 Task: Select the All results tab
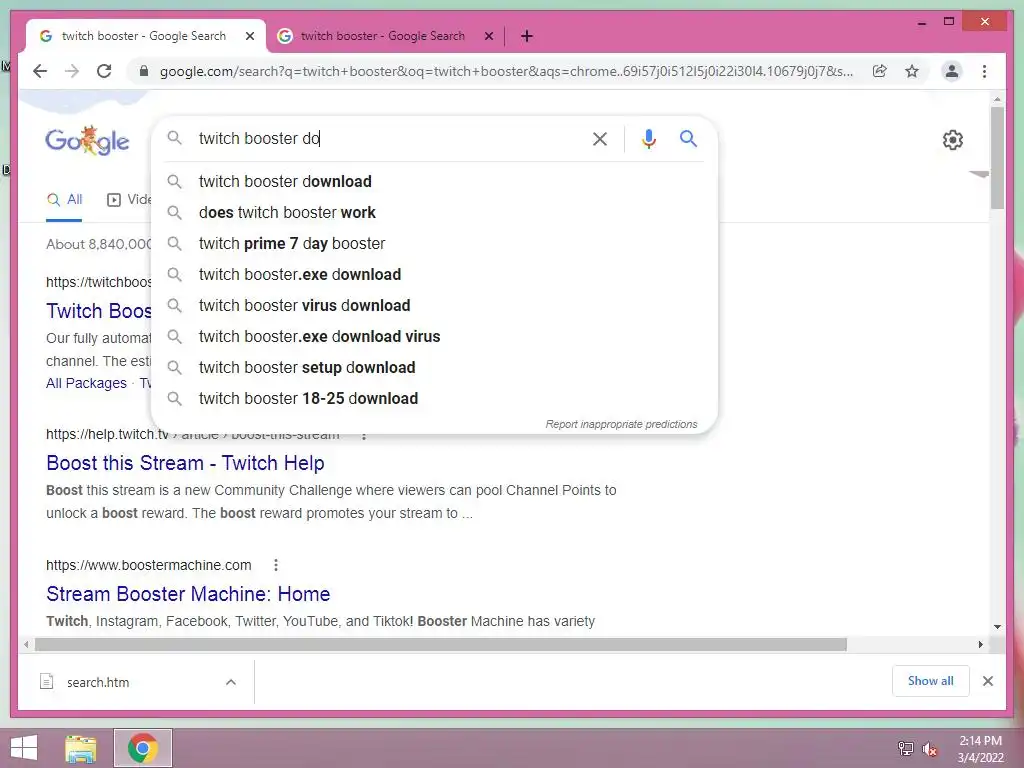pos(65,200)
